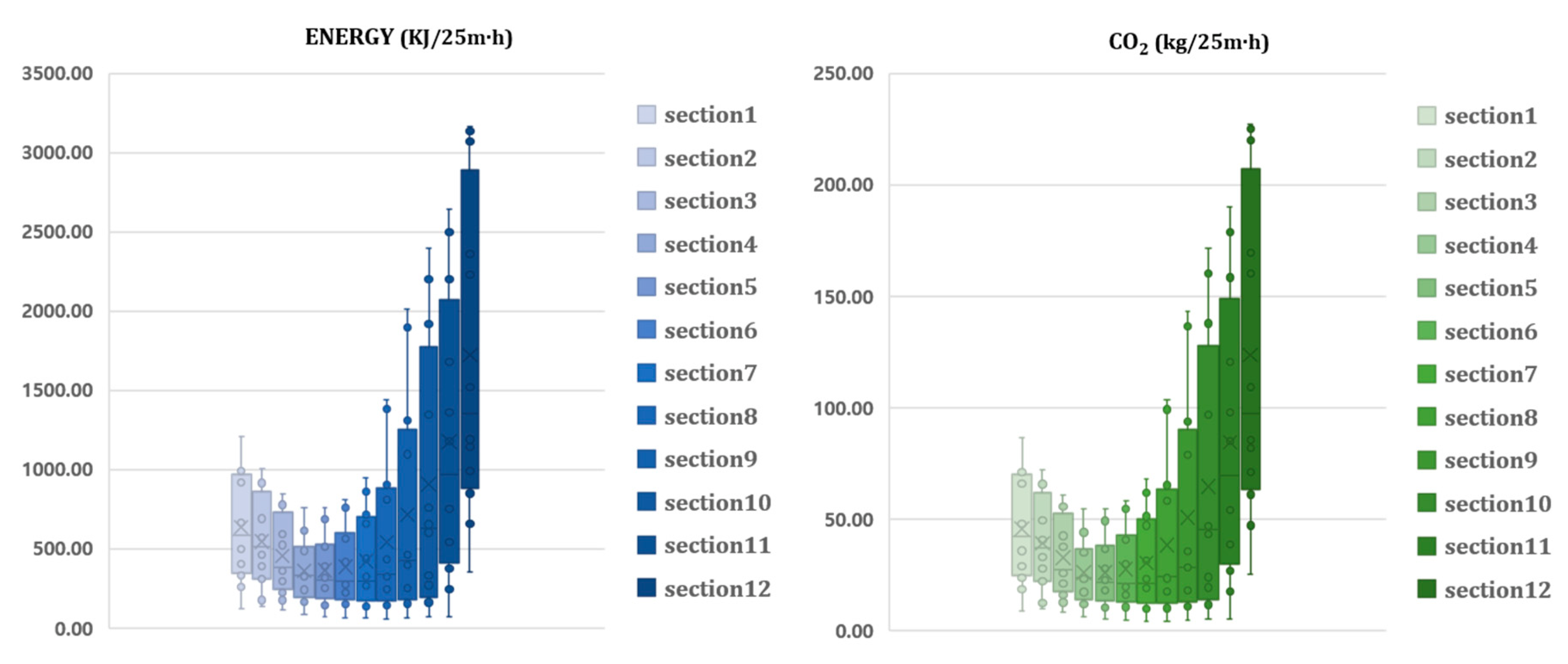1568x664 pixels.
Task: Click the lightest blue box in ENERGY chart
Action: pyautogui.click(x=241, y=524)
